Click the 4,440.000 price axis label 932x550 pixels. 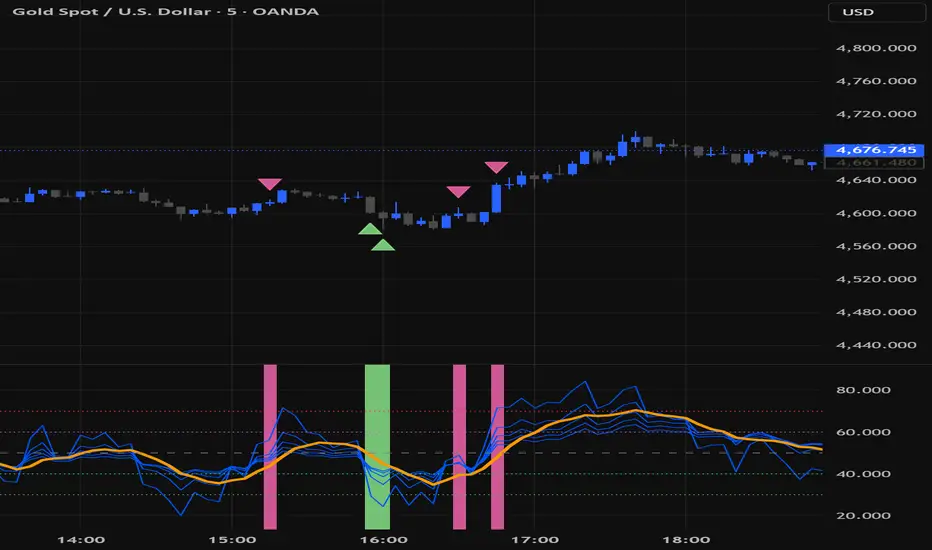[x=876, y=345]
